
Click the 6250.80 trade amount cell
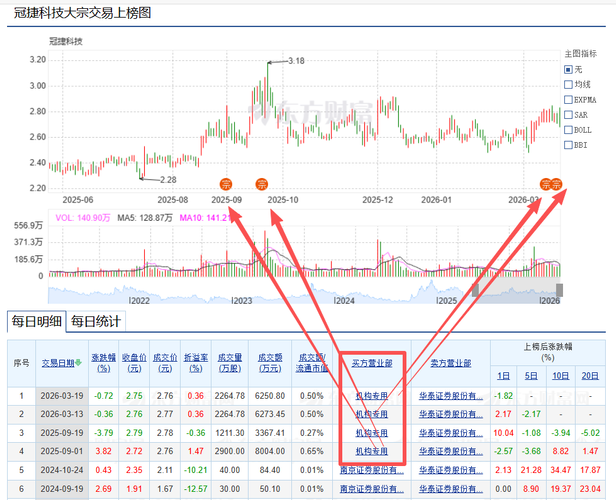(x=270, y=396)
